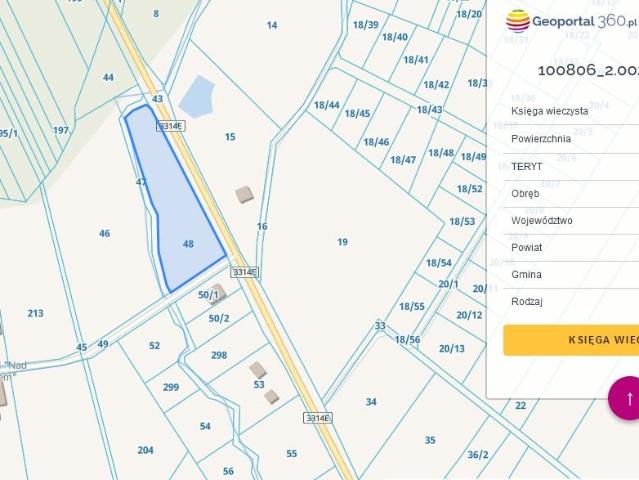This screenshot has width=639, height=480.
Task: Click parcel label 18/52
Action: 469,189
